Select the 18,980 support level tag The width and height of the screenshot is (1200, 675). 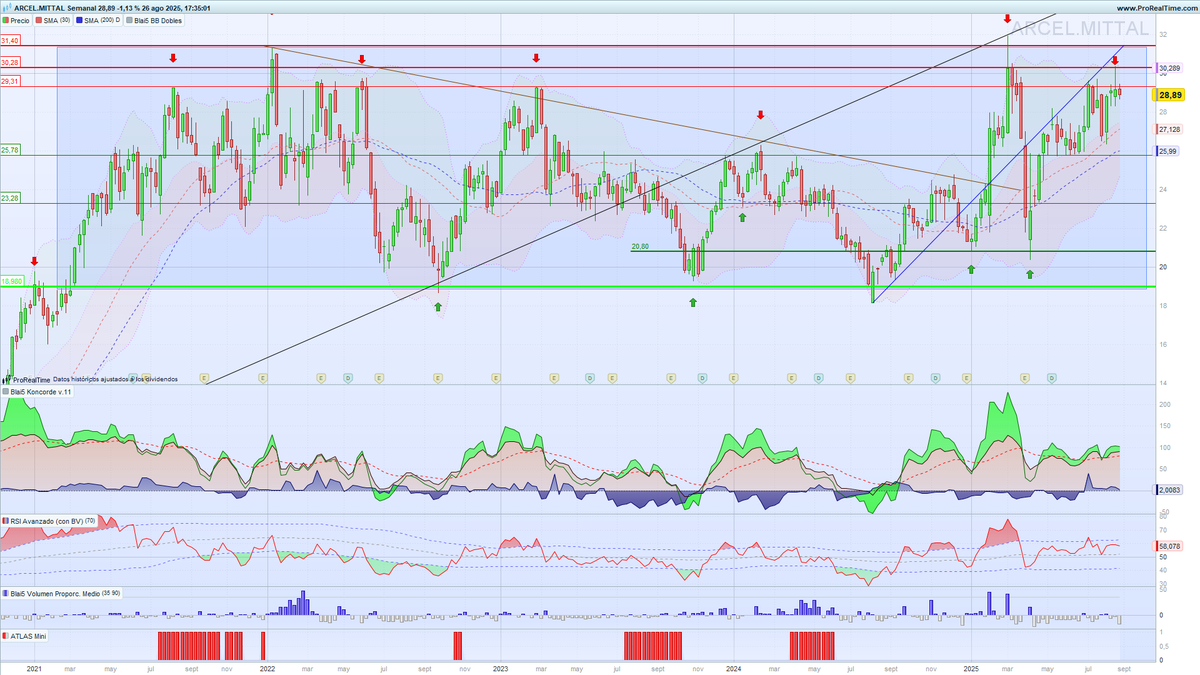coord(12,282)
